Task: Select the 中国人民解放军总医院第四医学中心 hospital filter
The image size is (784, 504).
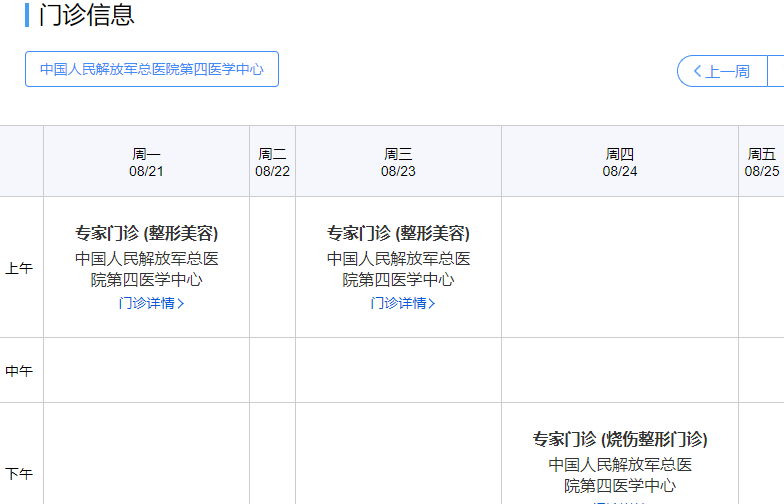Action: point(152,69)
